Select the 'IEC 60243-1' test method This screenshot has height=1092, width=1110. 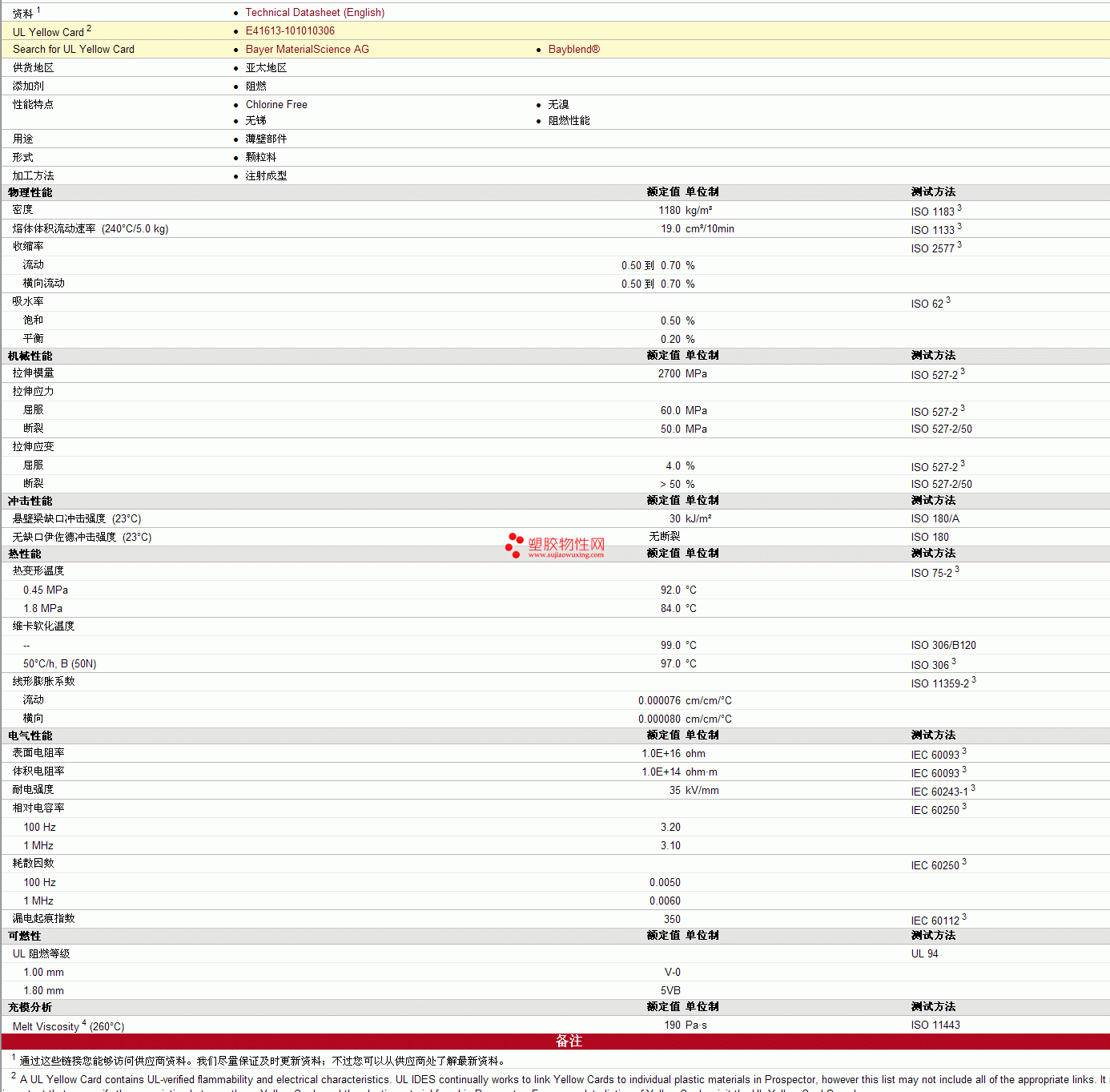coord(940,792)
